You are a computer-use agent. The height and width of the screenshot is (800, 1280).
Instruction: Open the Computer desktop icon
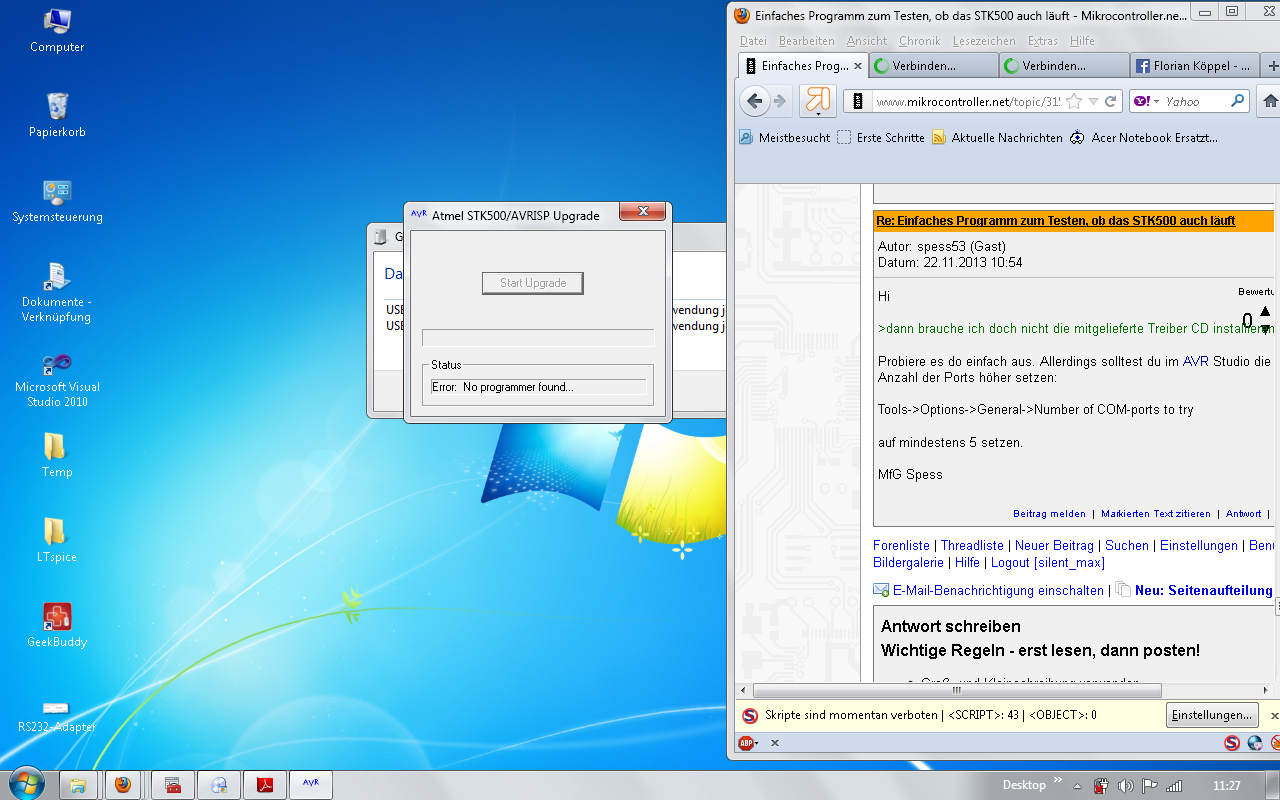pyautogui.click(x=57, y=30)
